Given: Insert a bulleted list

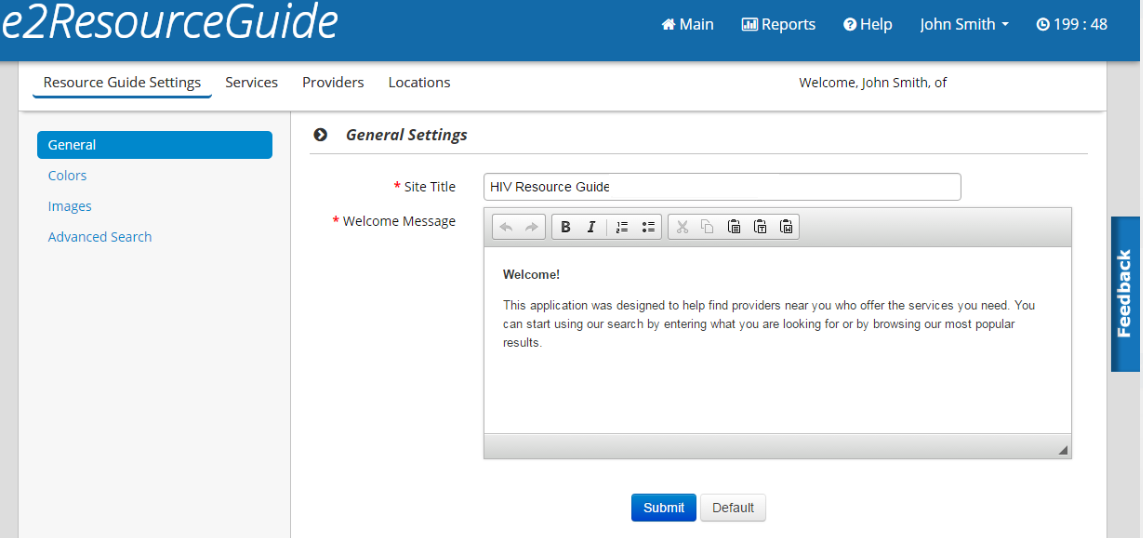Looking at the screenshot, I should [x=648, y=227].
